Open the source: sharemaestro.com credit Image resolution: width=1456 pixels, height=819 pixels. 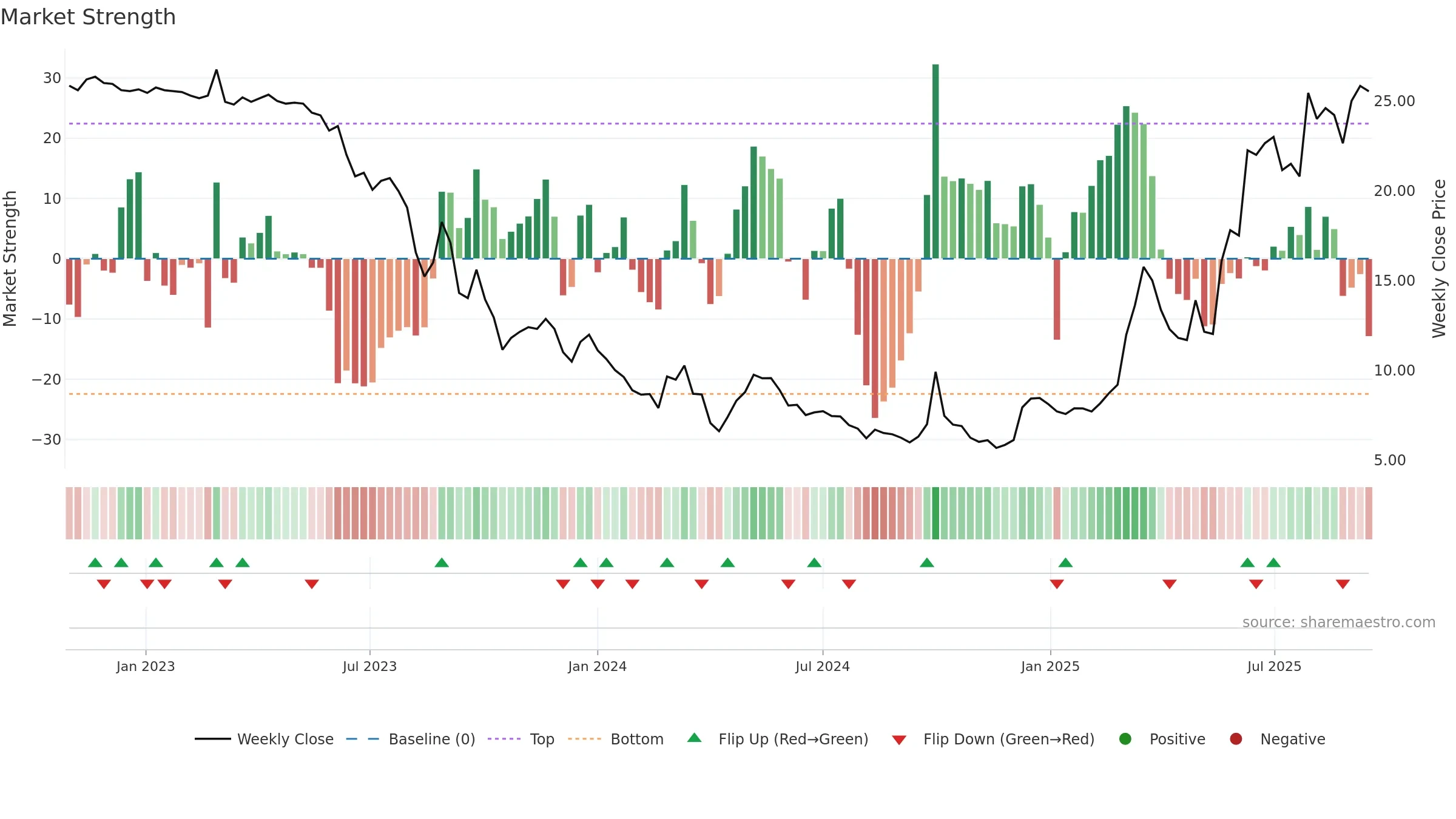click(x=1339, y=622)
